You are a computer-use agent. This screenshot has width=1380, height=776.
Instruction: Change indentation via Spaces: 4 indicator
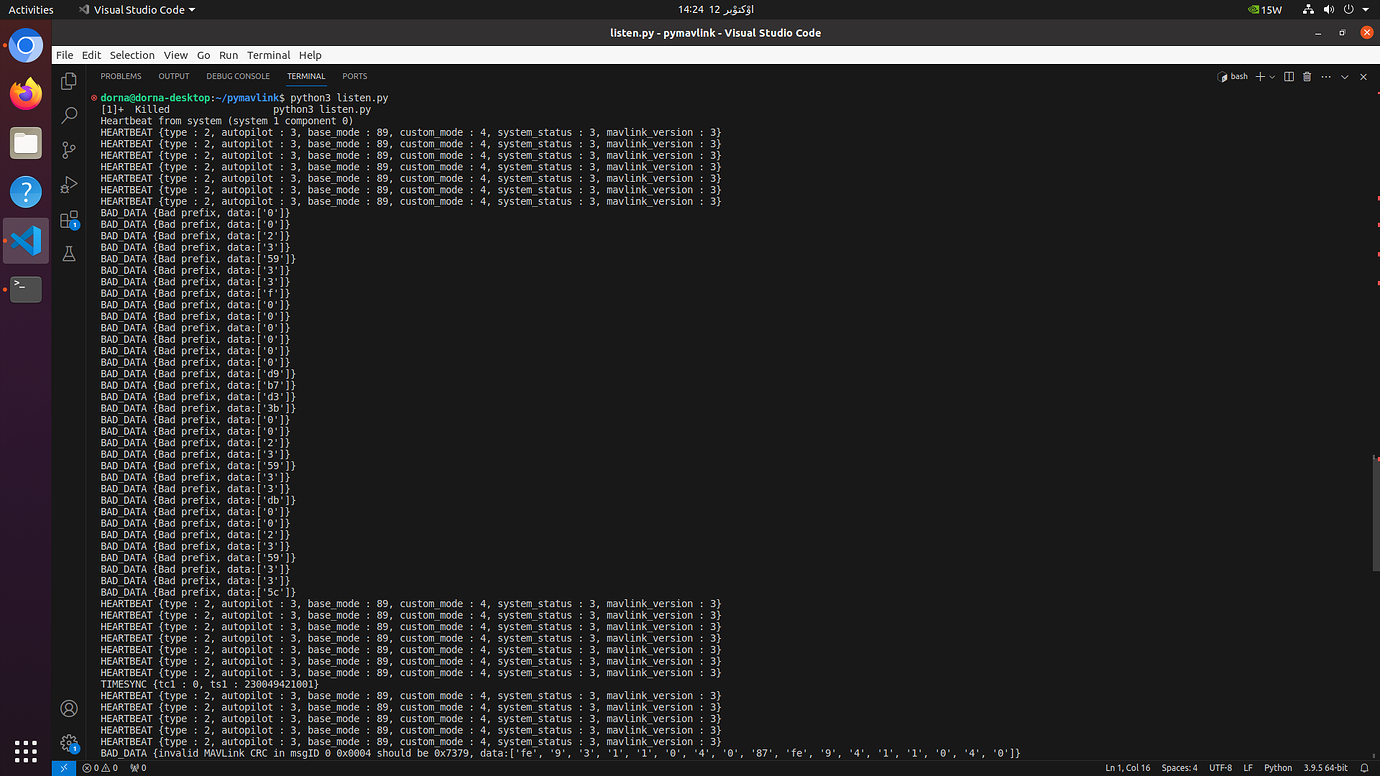coord(1180,768)
